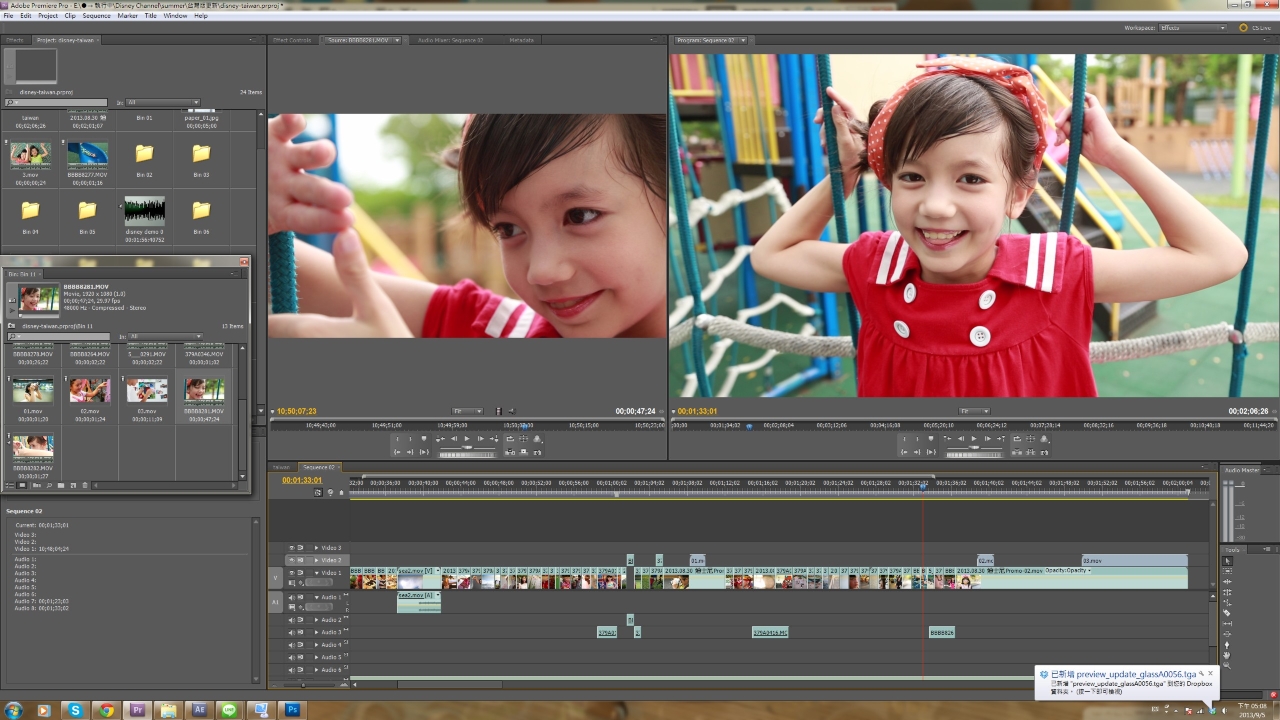This screenshot has width=1280, height=720.
Task: Hide the Video 1 track output
Action: [x=293, y=573]
